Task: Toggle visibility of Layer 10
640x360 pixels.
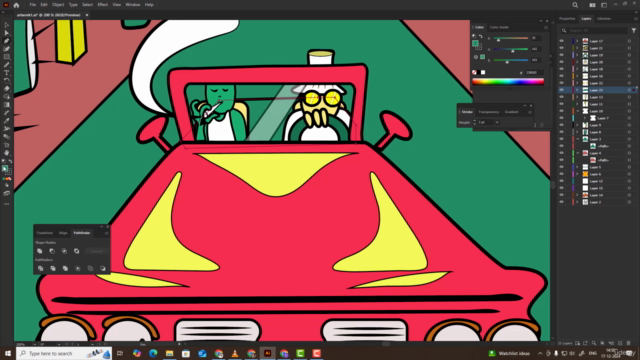Action: click(x=562, y=111)
